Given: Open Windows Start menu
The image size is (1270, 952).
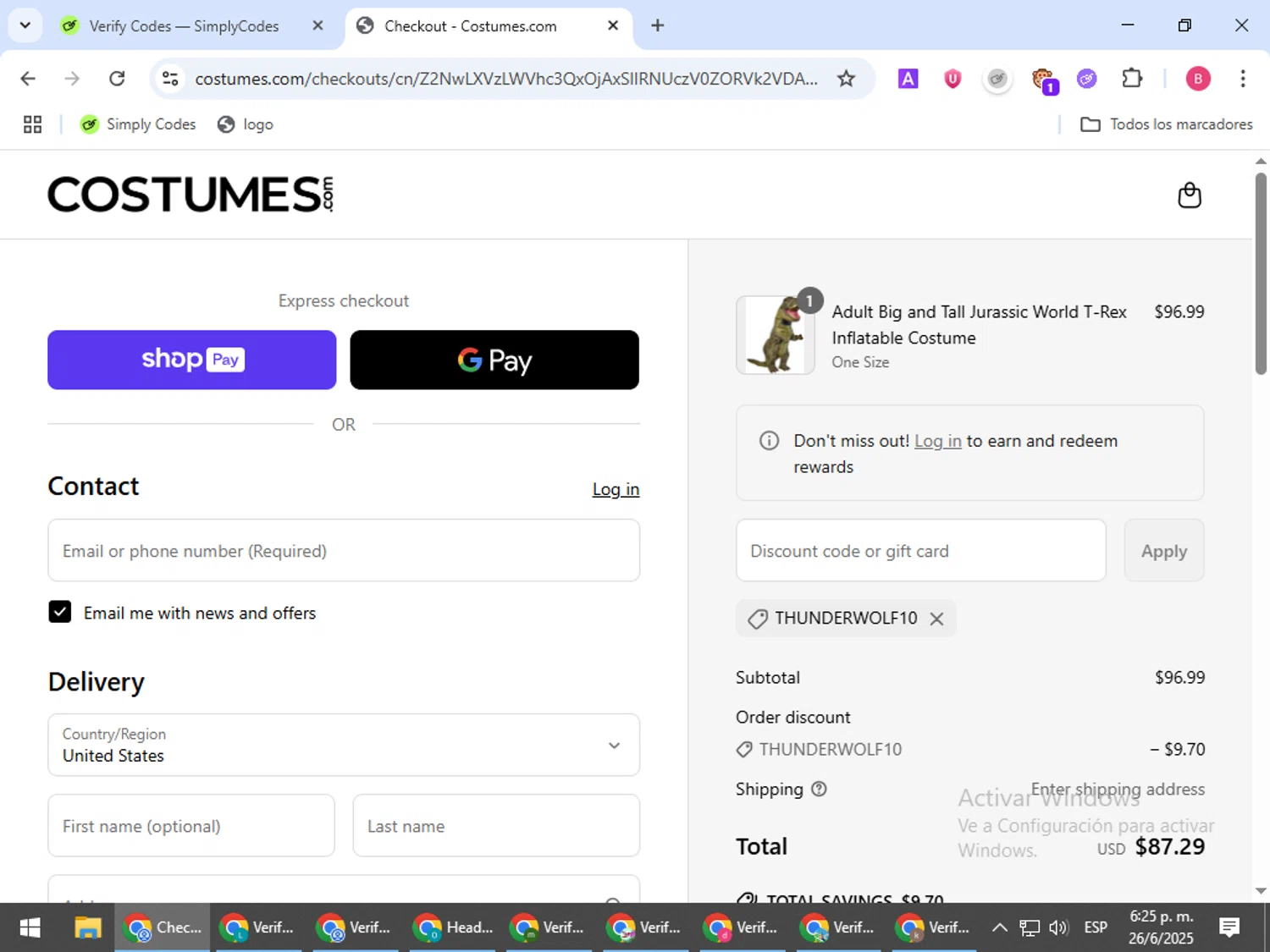Looking at the screenshot, I should (x=30, y=927).
